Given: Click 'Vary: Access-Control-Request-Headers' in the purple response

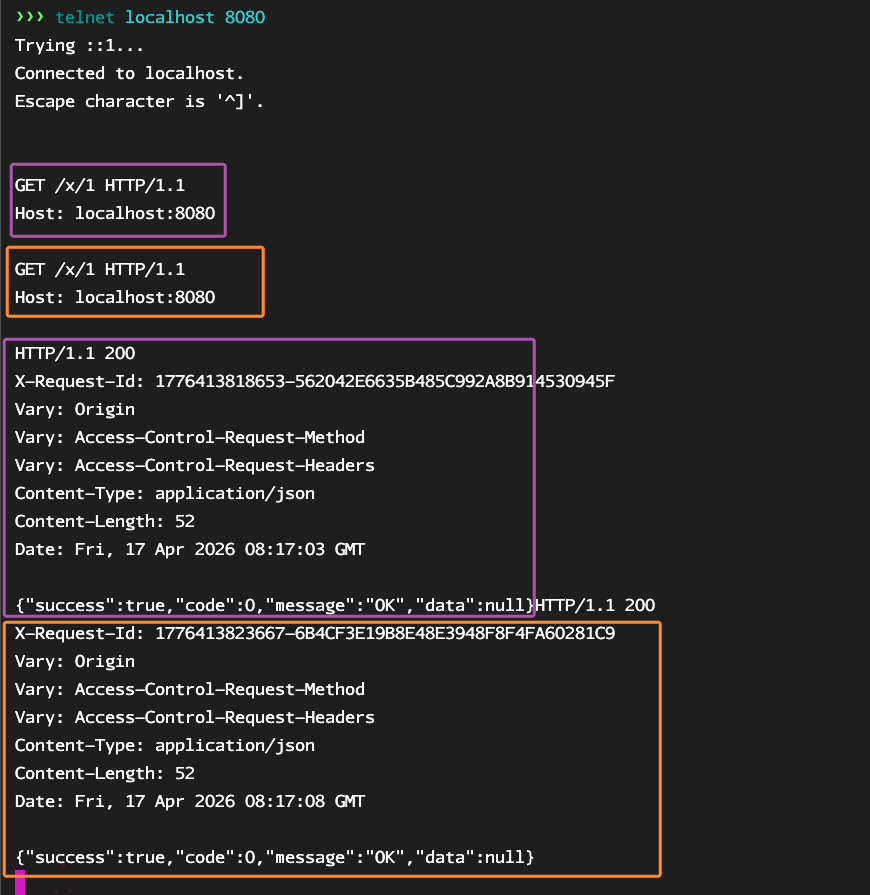Looking at the screenshot, I should point(195,466).
